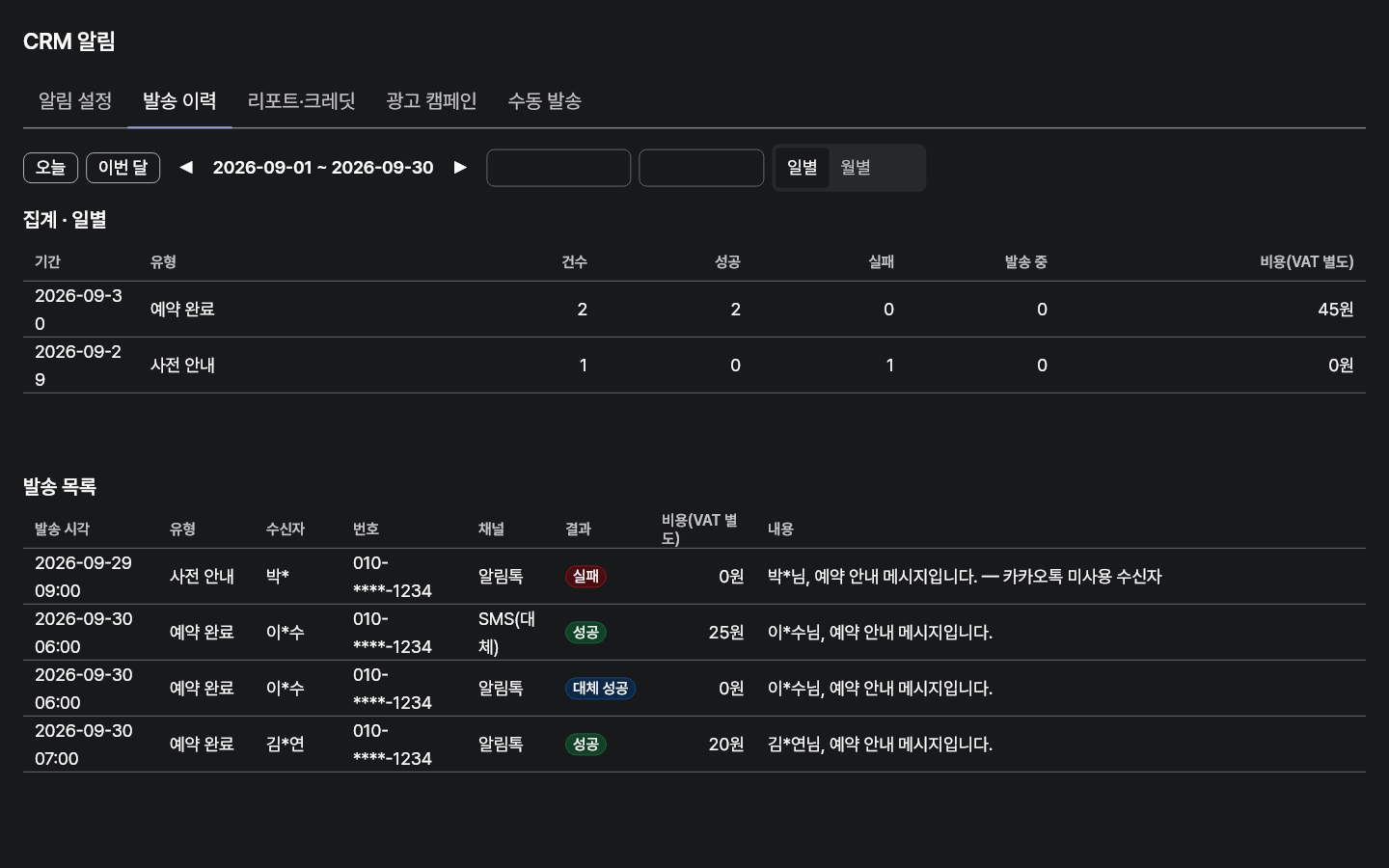Screen dimensions: 1389x868
Task: Click the 대체 성공 result badge
Action: pyautogui.click(x=600, y=689)
